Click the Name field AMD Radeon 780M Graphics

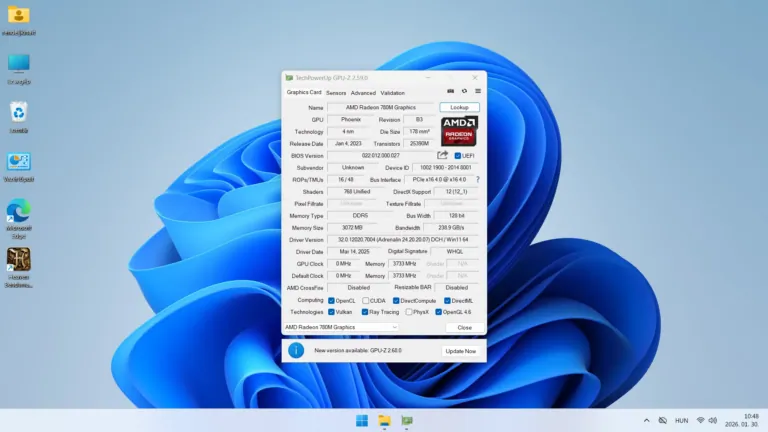tap(381, 107)
